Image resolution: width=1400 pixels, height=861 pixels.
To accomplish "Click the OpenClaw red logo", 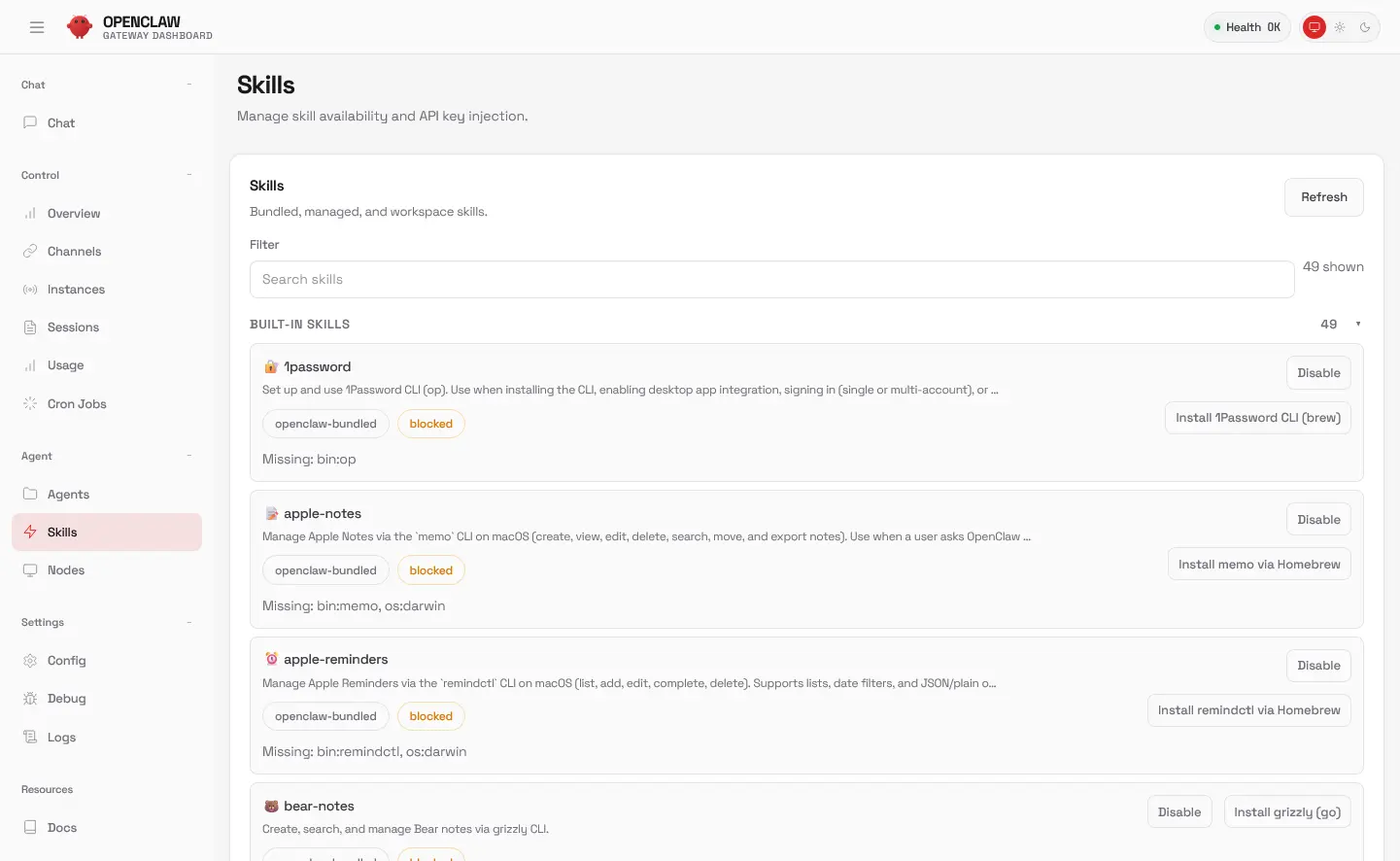I will pyautogui.click(x=80, y=27).
